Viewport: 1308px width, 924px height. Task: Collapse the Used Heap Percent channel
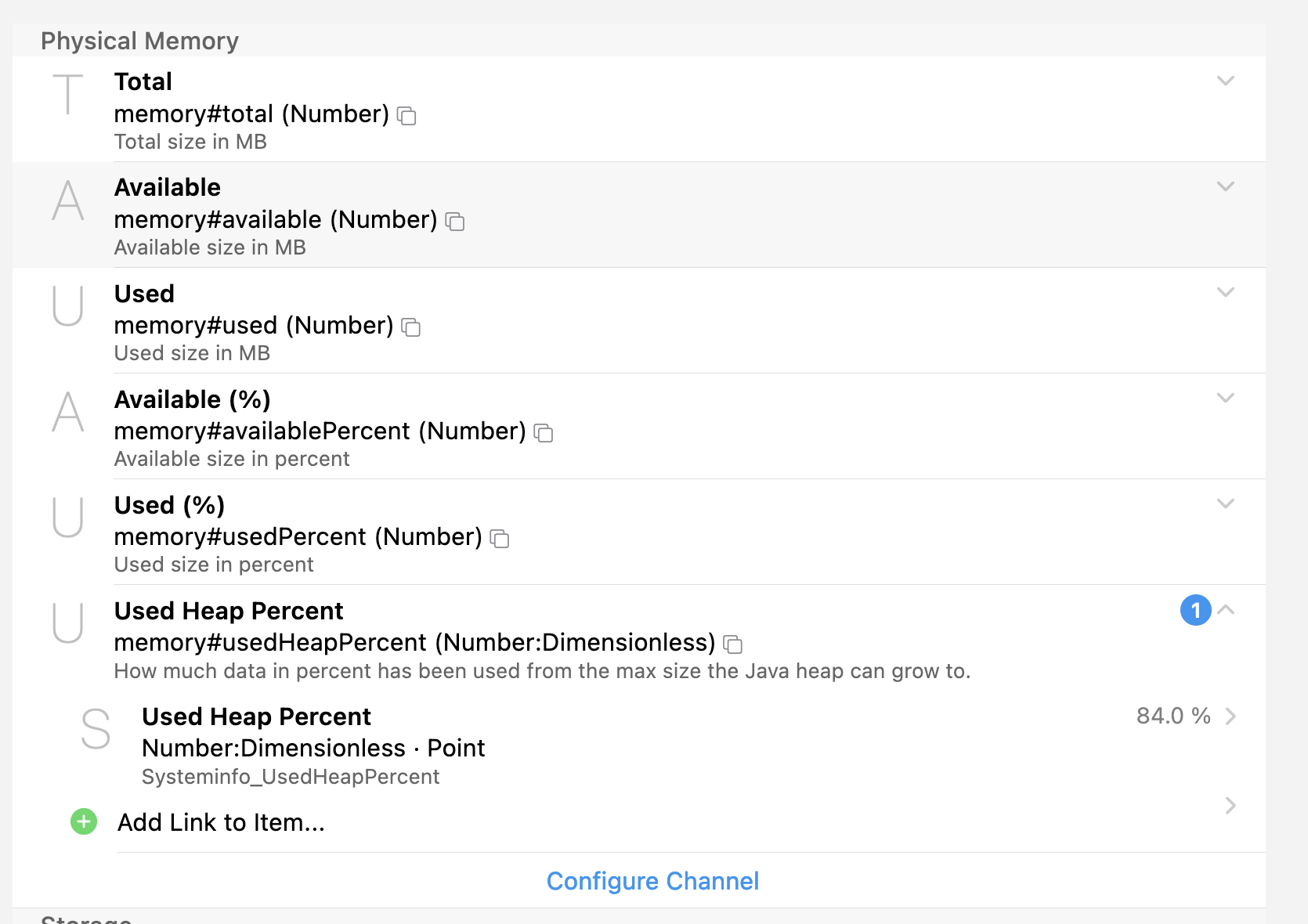pyautogui.click(x=1227, y=610)
